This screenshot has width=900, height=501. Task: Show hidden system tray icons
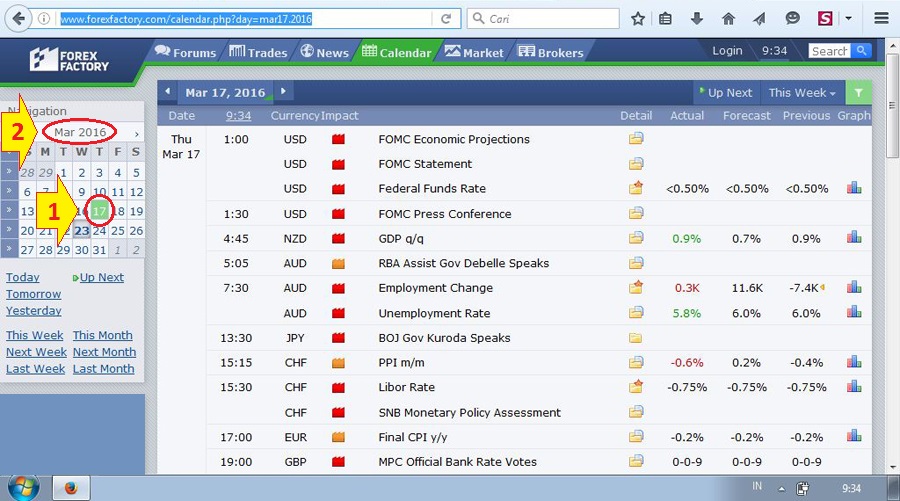781,489
